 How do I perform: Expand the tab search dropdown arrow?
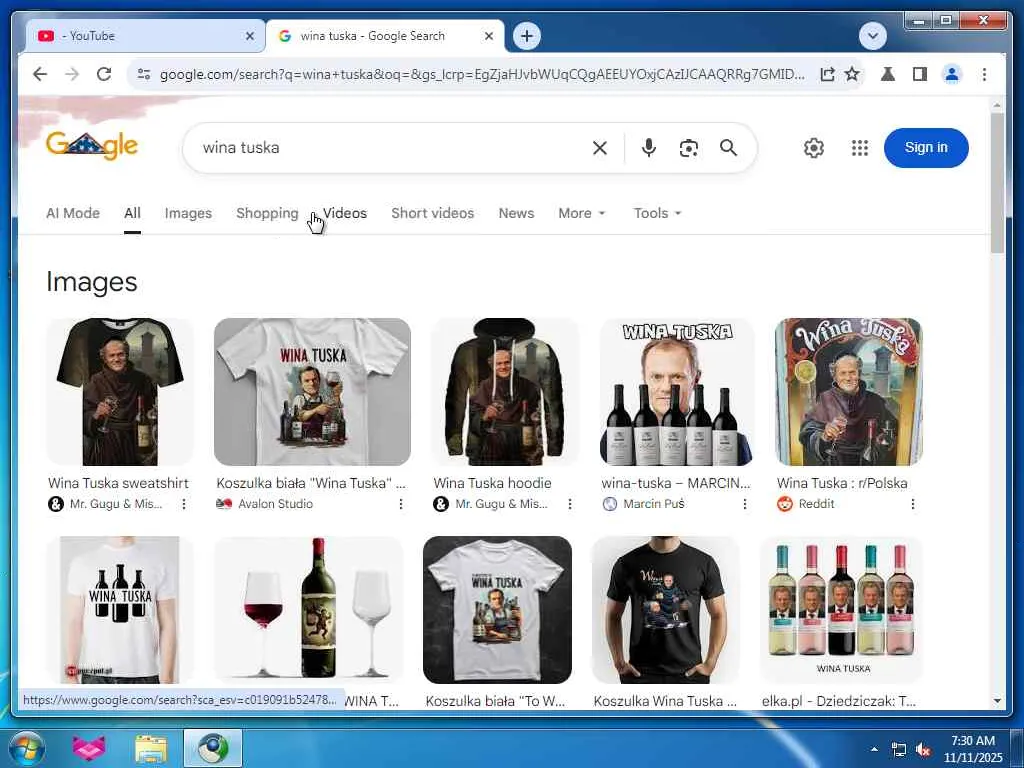click(x=872, y=36)
